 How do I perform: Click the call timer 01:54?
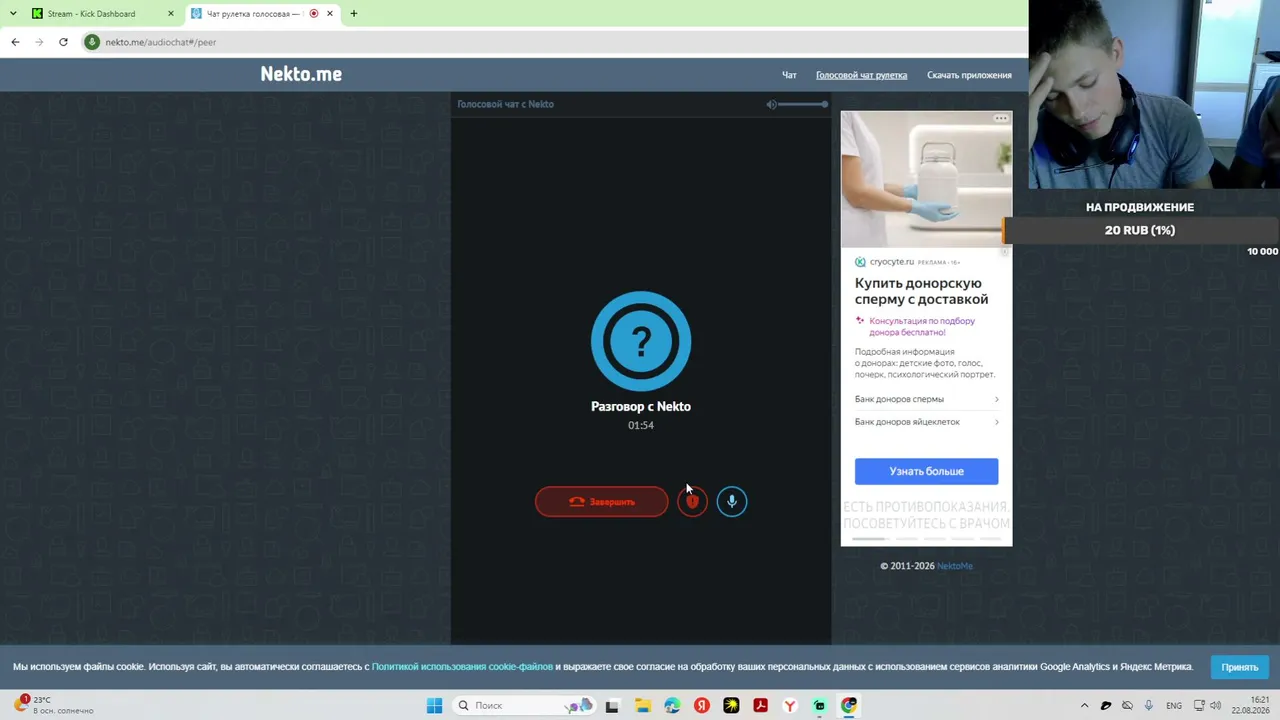(641, 425)
